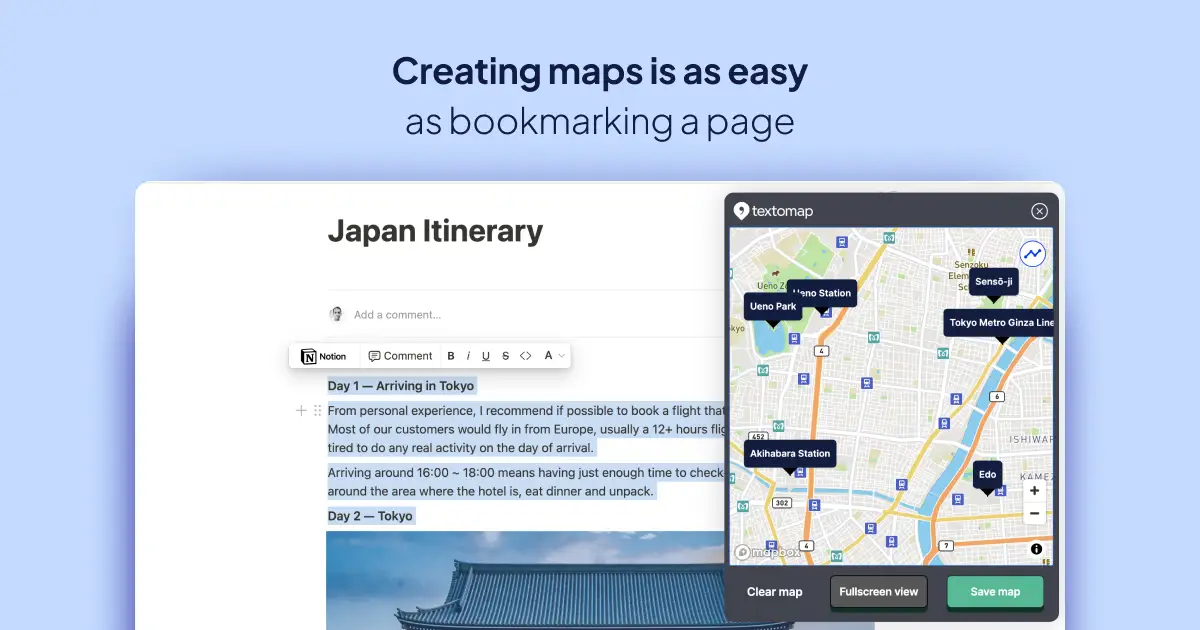The width and height of the screenshot is (1200, 630).
Task: Click Clear map
Action: pos(775,592)
